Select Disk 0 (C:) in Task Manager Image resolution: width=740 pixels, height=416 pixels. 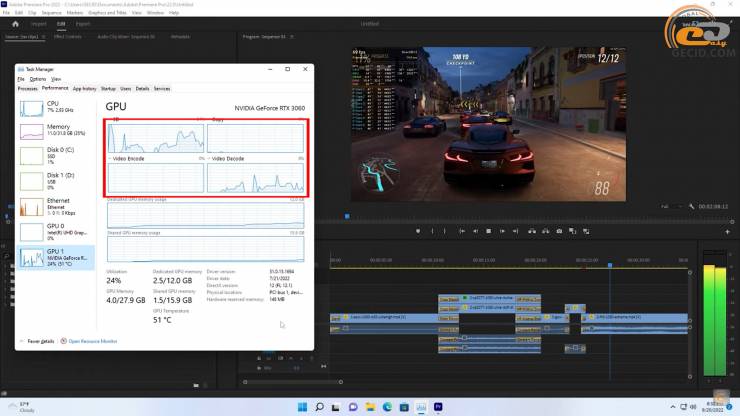click(56, 155)
